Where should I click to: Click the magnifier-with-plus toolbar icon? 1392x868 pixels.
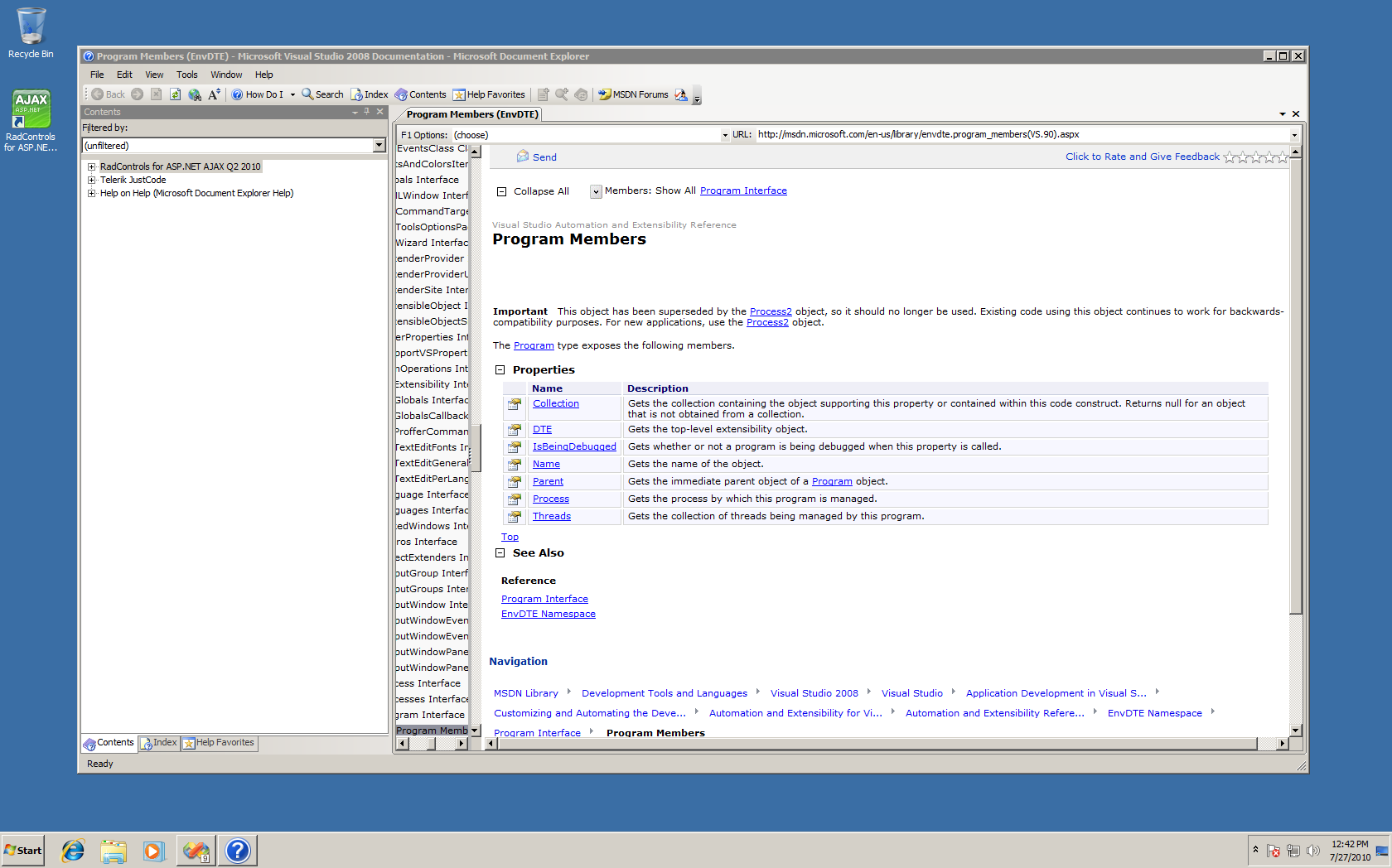pyautogui.click(x=562, y=94)
